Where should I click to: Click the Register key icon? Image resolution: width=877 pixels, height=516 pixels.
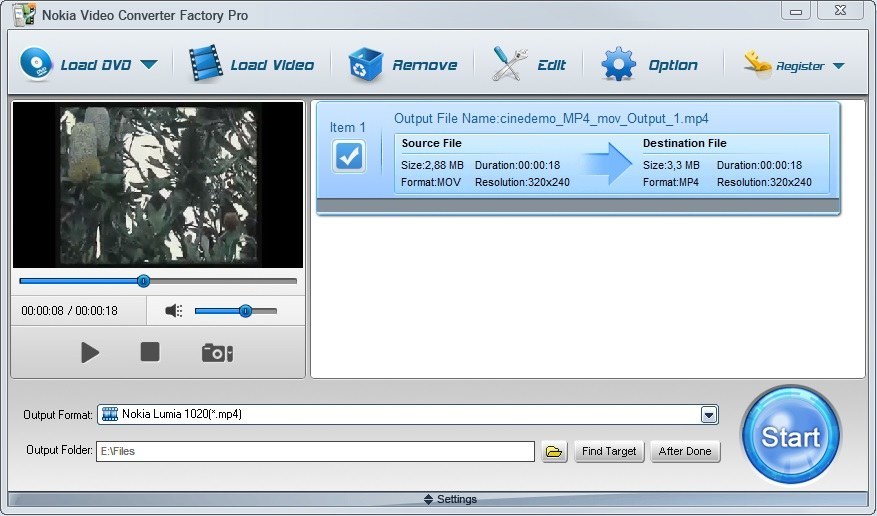[x=757, y=64]
